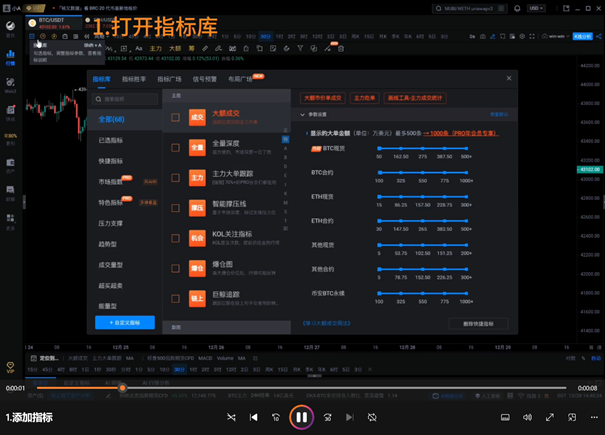Toggle the chart fullscreen icon in toolbar
The height and width of the screenshot is (435, 605).
(x=532, y=36)
